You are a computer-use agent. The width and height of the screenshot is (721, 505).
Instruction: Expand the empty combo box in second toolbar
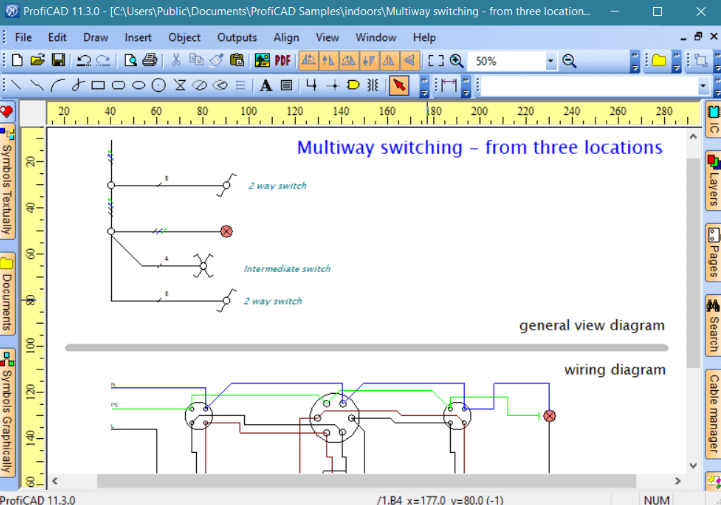(x=702, y=86)
